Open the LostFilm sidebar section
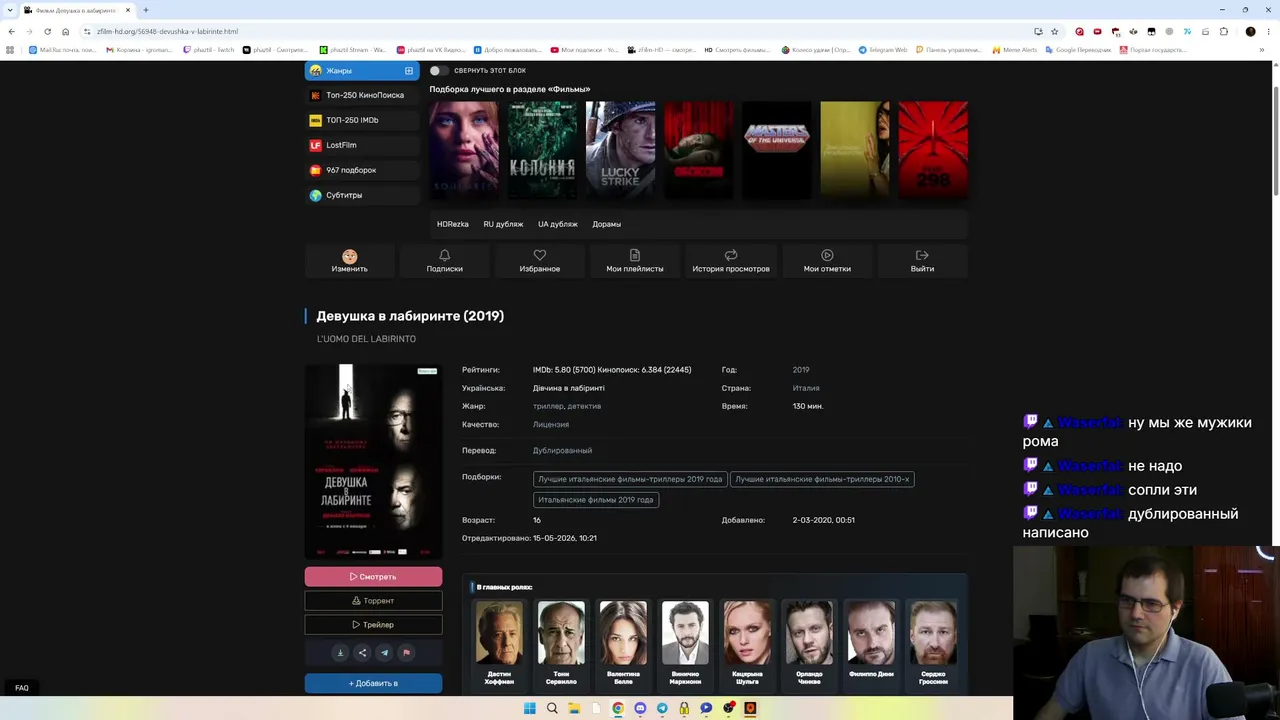Viewport: 1280px width, 720px height. click(x=362, y=145)
